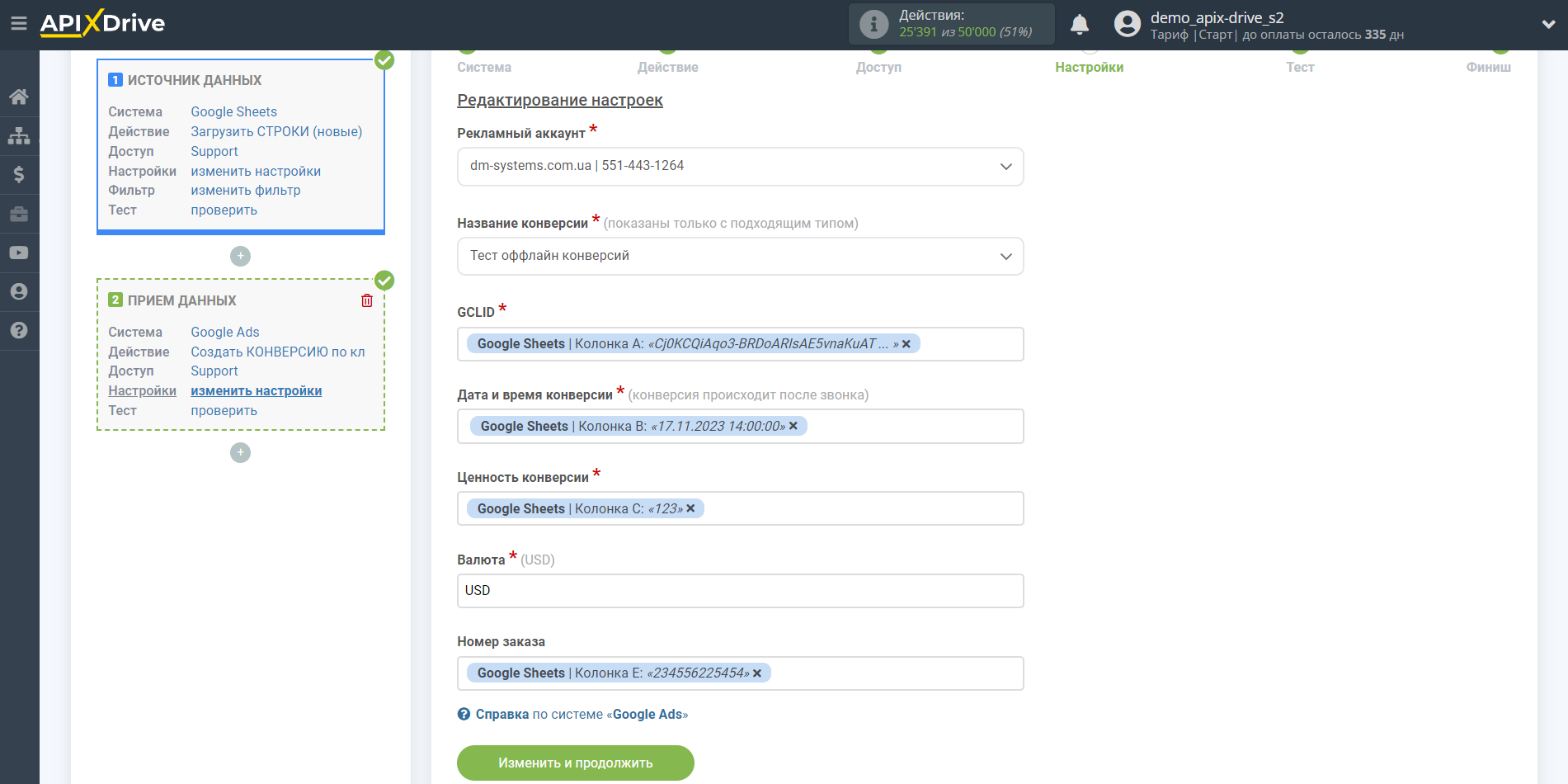Open the hamburger menu
This screenshot has height=784, width=1568.
click(18, 24)
